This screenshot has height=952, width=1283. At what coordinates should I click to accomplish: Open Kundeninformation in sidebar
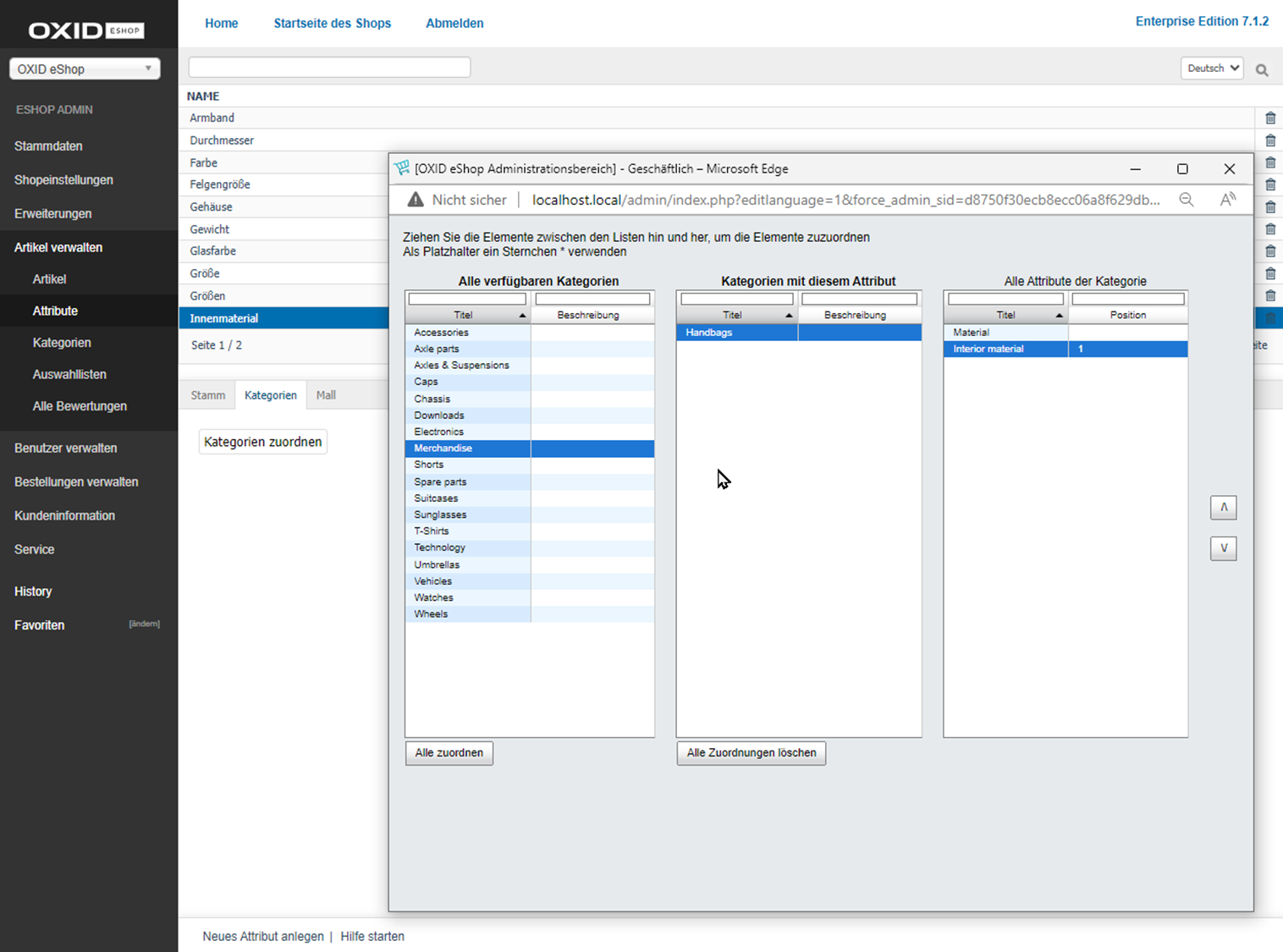tap(64, 516)
